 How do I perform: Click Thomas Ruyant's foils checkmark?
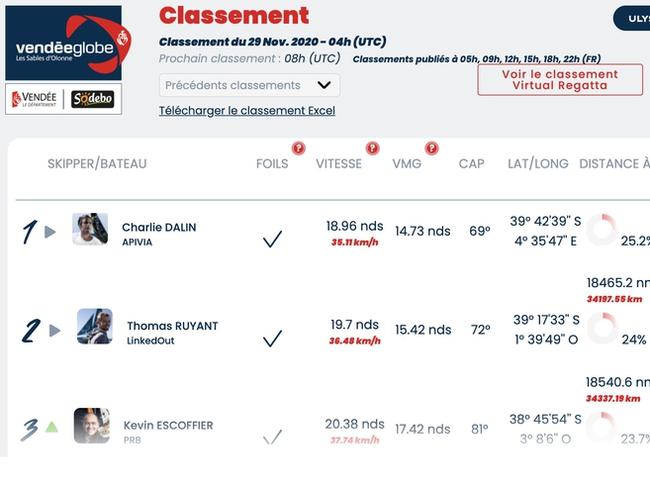(272, 338)
